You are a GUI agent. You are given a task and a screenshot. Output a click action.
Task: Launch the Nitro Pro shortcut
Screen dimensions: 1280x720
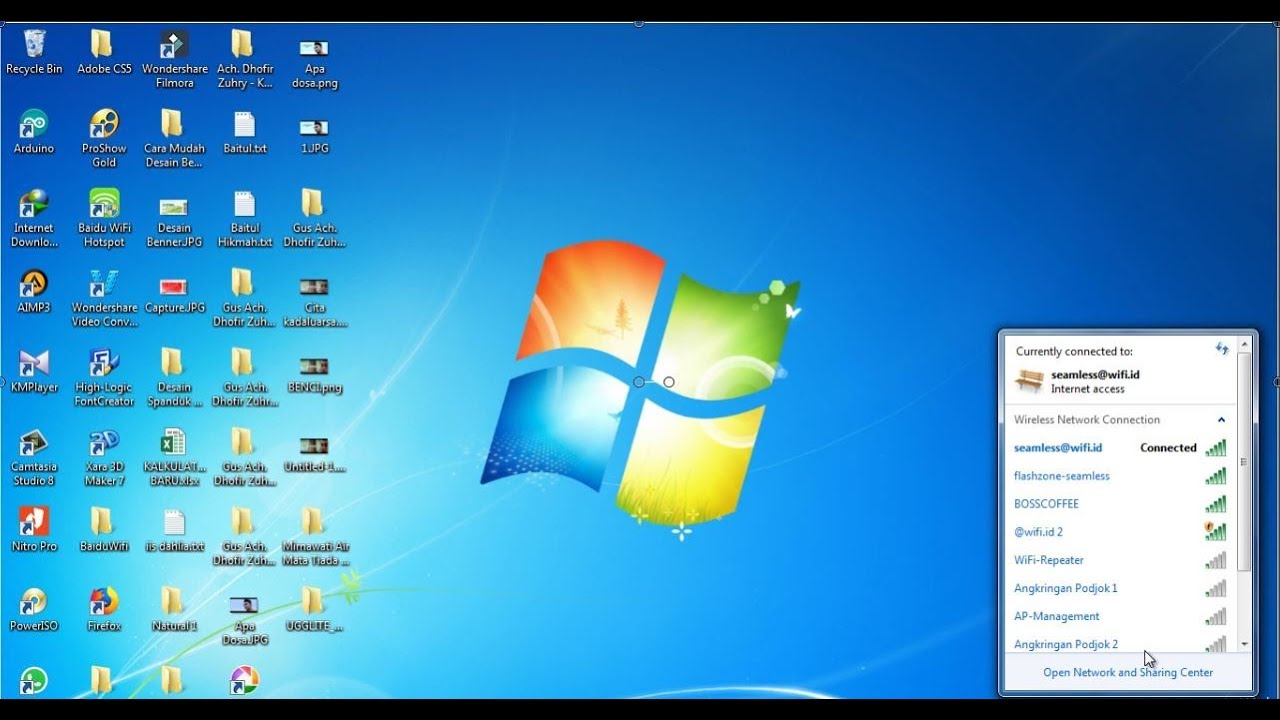[34, 530]
